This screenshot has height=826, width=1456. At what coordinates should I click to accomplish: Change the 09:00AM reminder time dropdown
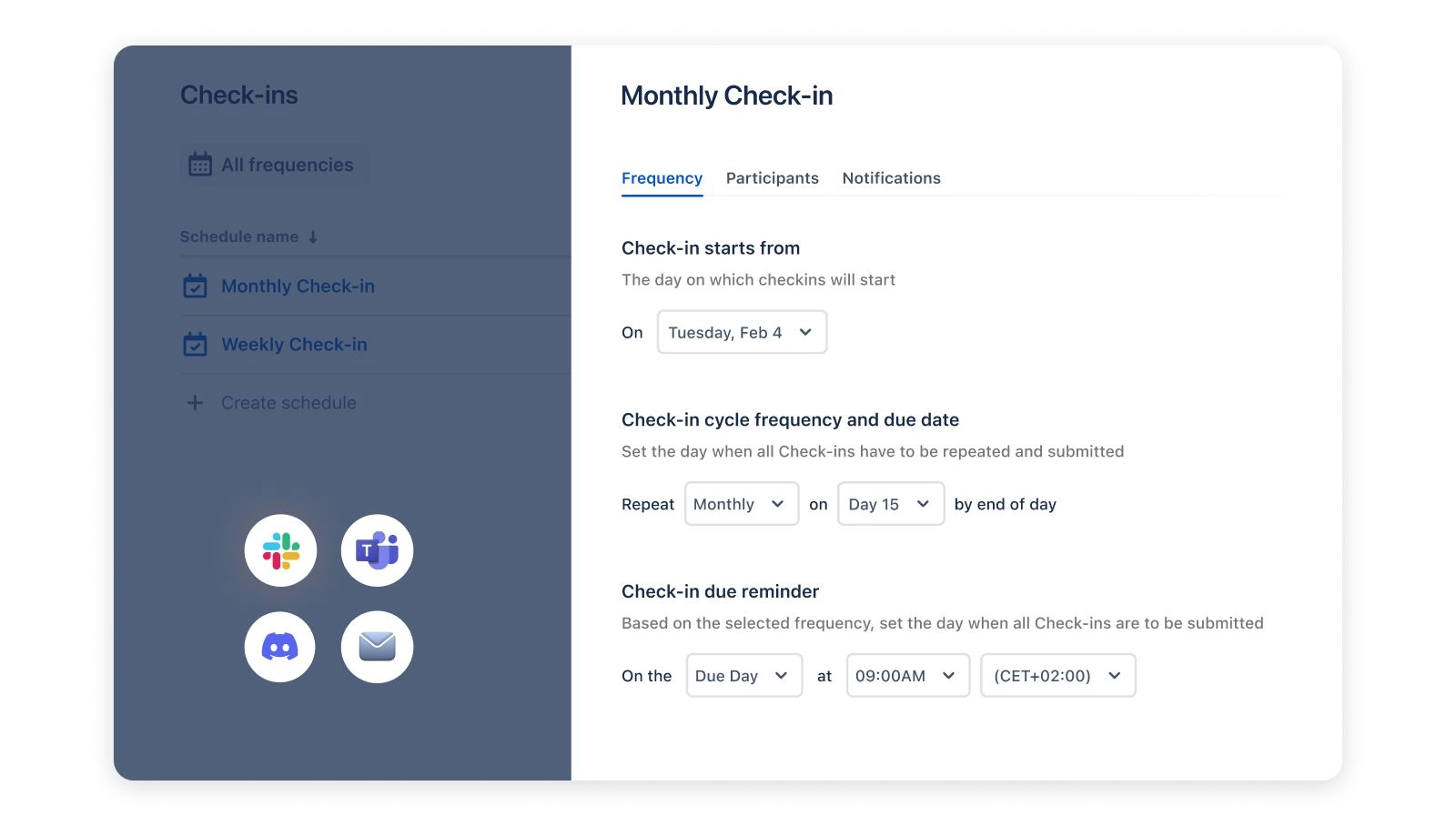pyautogui.click(x=907, y=676)
